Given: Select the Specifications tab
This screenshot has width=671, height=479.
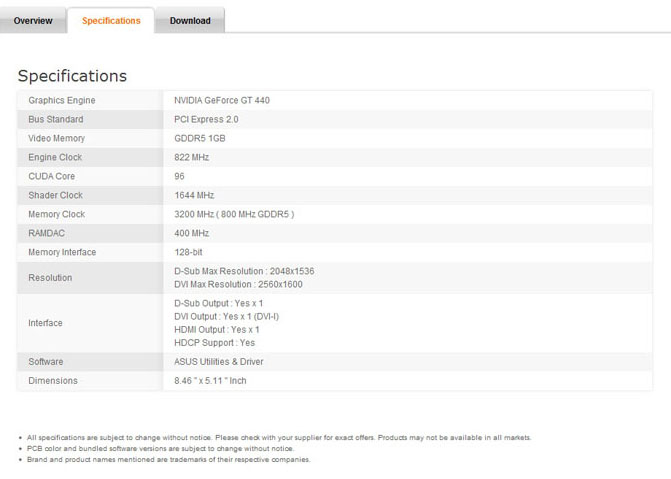Looking at the screenshot, I should click(x=111, y=20).
